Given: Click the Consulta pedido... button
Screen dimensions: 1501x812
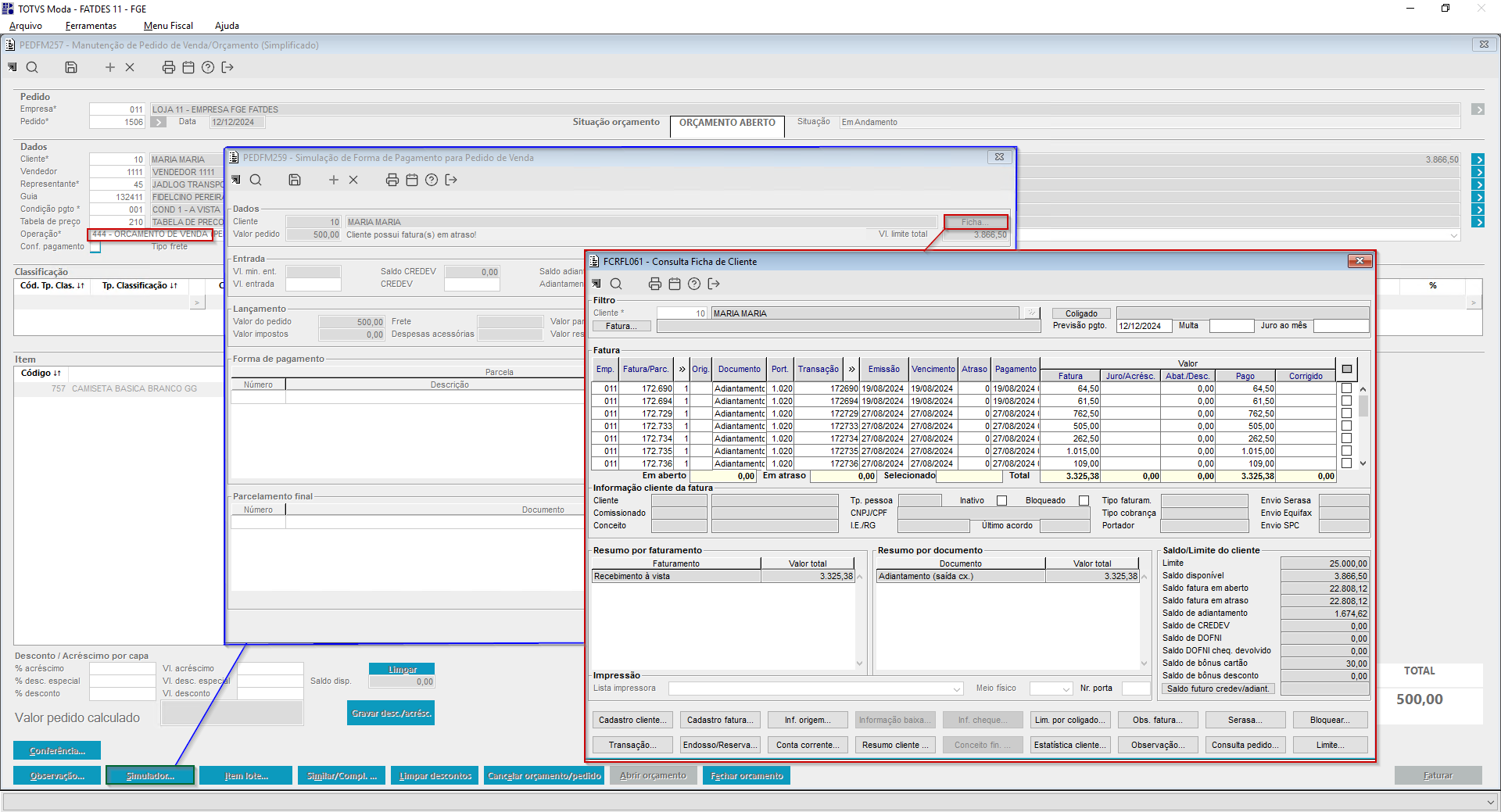Looking at the screenshot, I should [x=1245, y=745].
